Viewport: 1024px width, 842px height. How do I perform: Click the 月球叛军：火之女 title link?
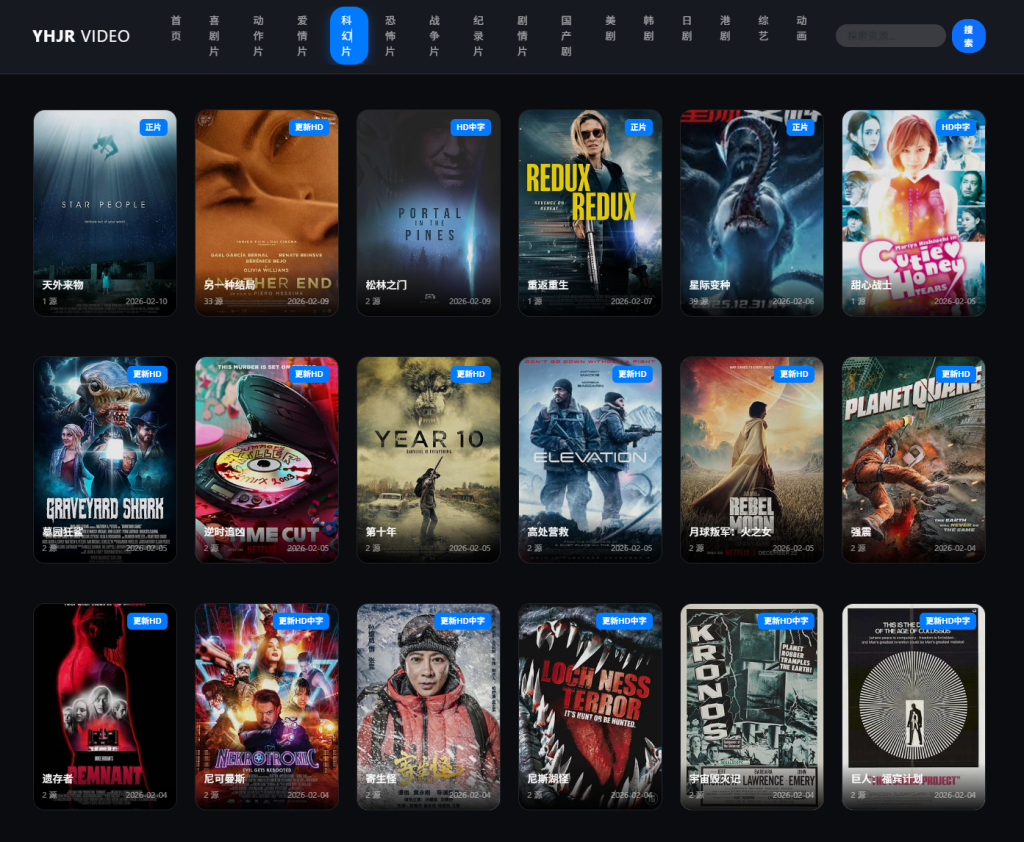click(730, 532)
